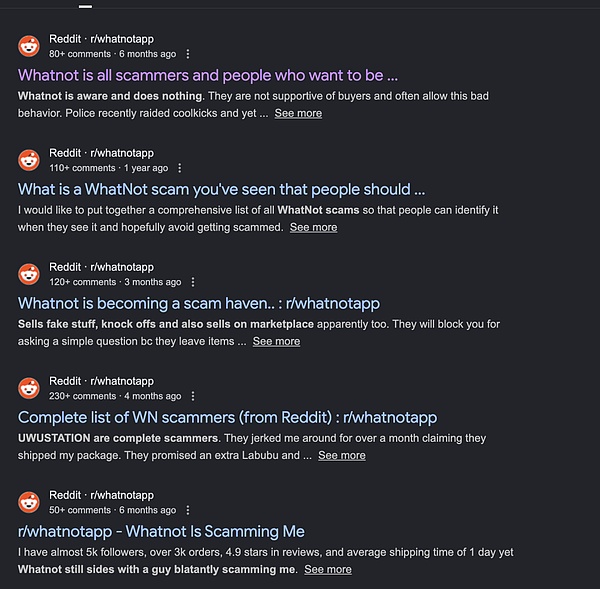This screenshot has height=589, width=600.
Task: Open three-dot menu for '120+ comments' result
Action: (193, 282)
